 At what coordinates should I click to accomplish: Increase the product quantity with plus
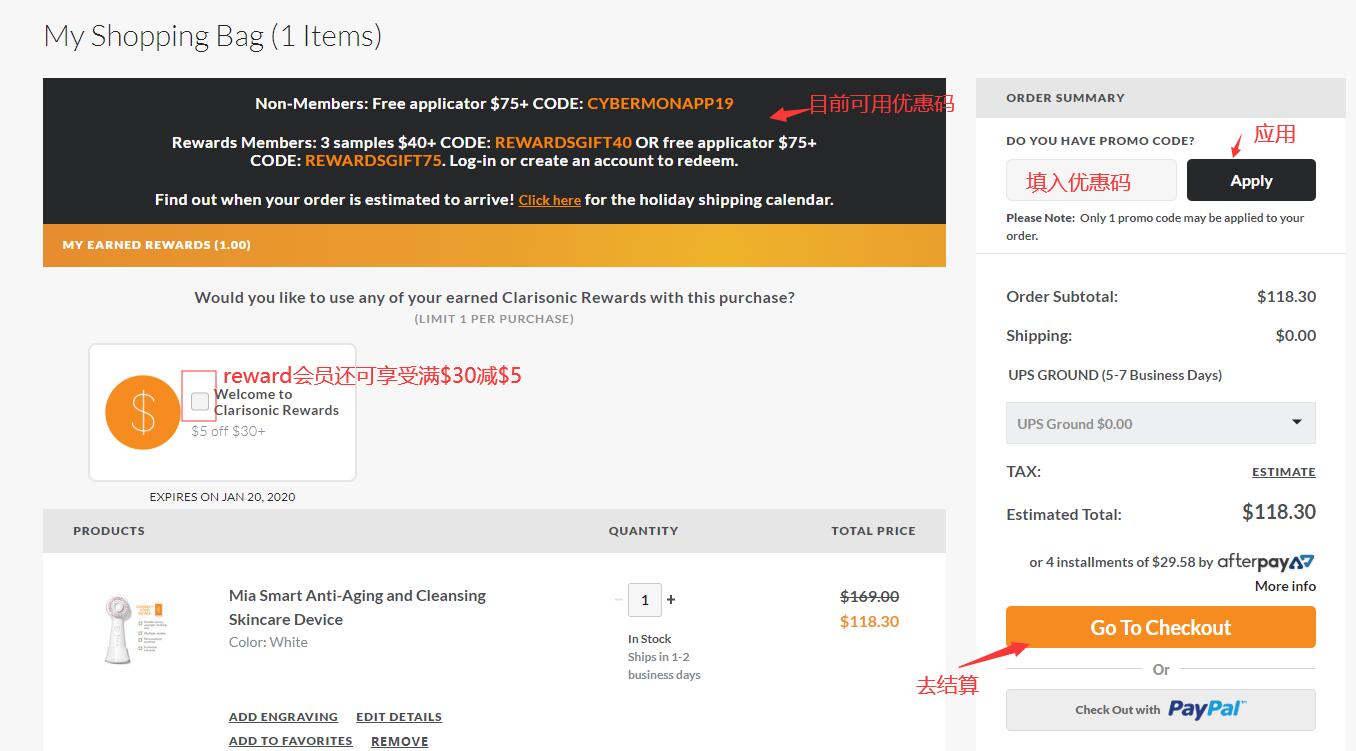tap(671, 599)
